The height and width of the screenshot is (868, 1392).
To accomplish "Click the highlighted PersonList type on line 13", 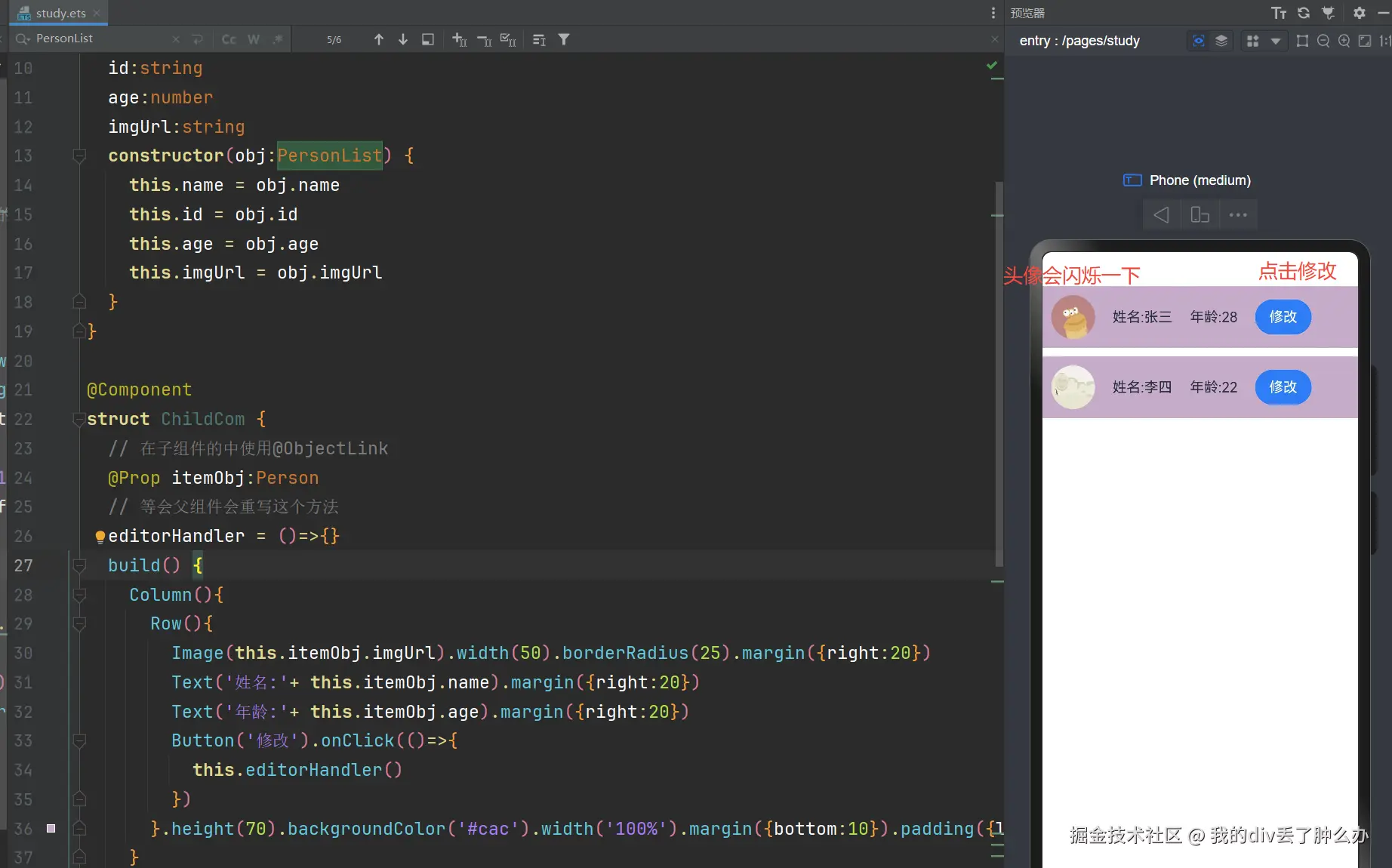I will [330, 155].
